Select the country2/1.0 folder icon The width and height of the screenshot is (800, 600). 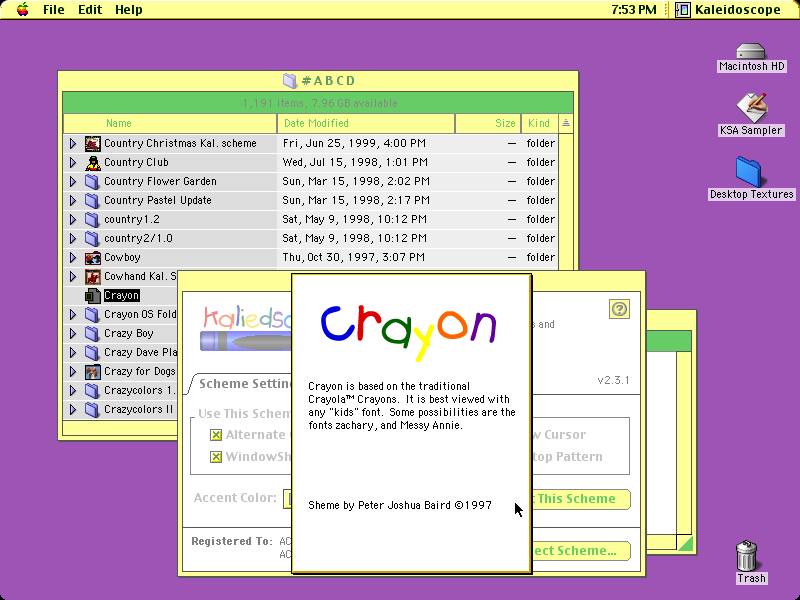tap(92, 238)
